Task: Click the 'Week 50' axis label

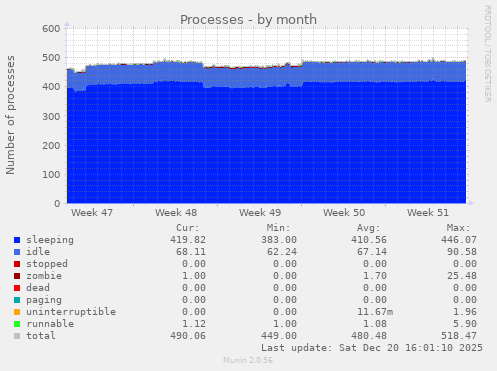Action: tap(344, 213)
